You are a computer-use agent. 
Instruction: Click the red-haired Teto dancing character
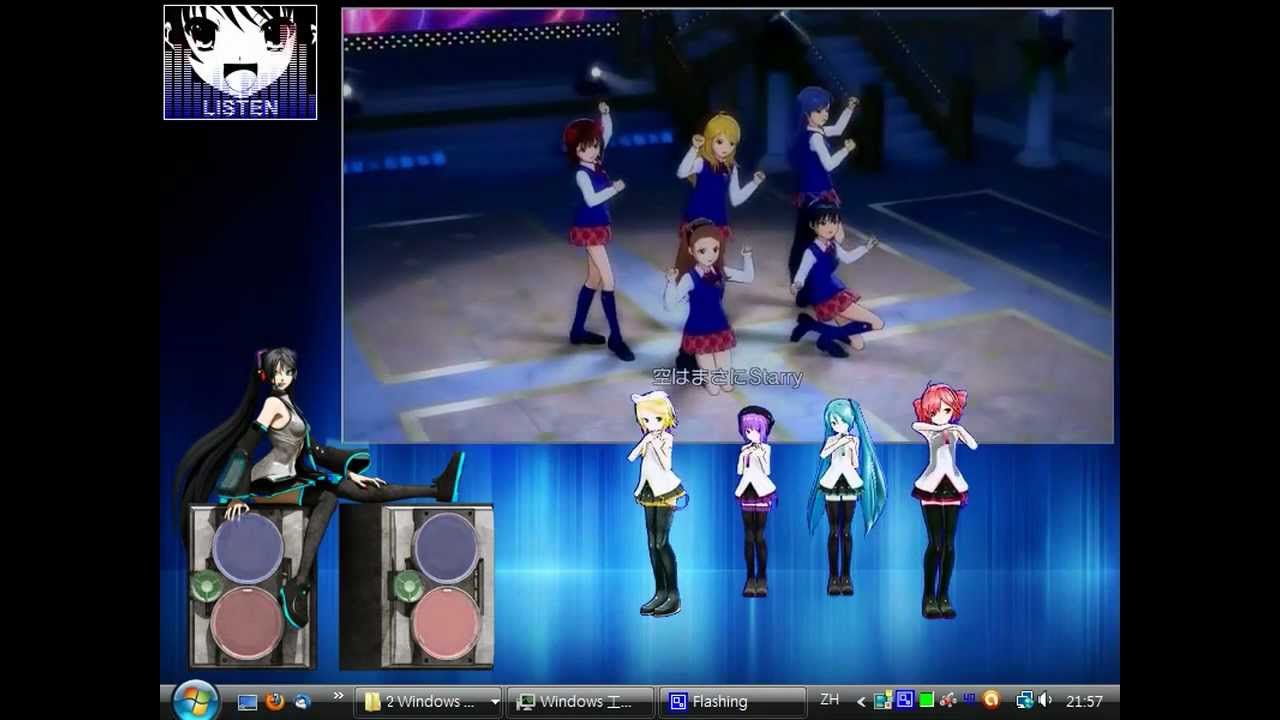pyautogui.click(x=940, y=499)
